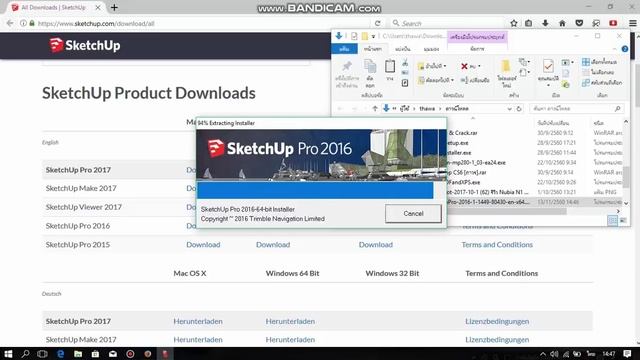This screenshot has width=640, height=360.
Task: Open the Firefox hamburger menu
Action: click(x=633, y=23)
